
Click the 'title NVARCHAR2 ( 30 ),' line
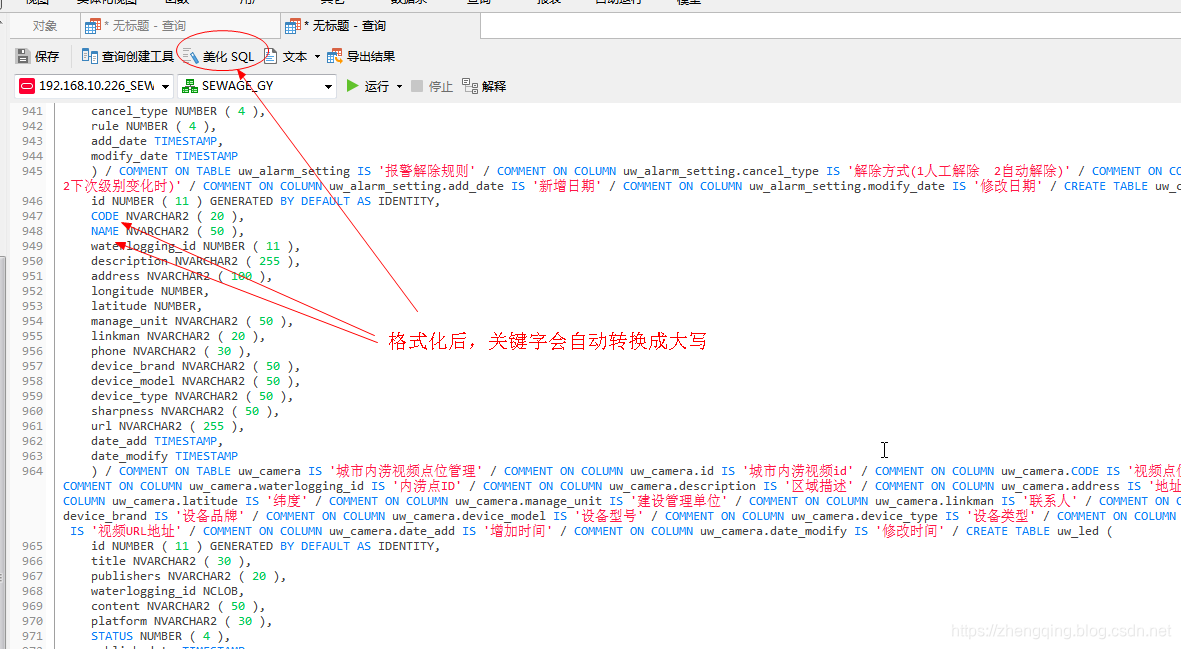click(171, 562)
